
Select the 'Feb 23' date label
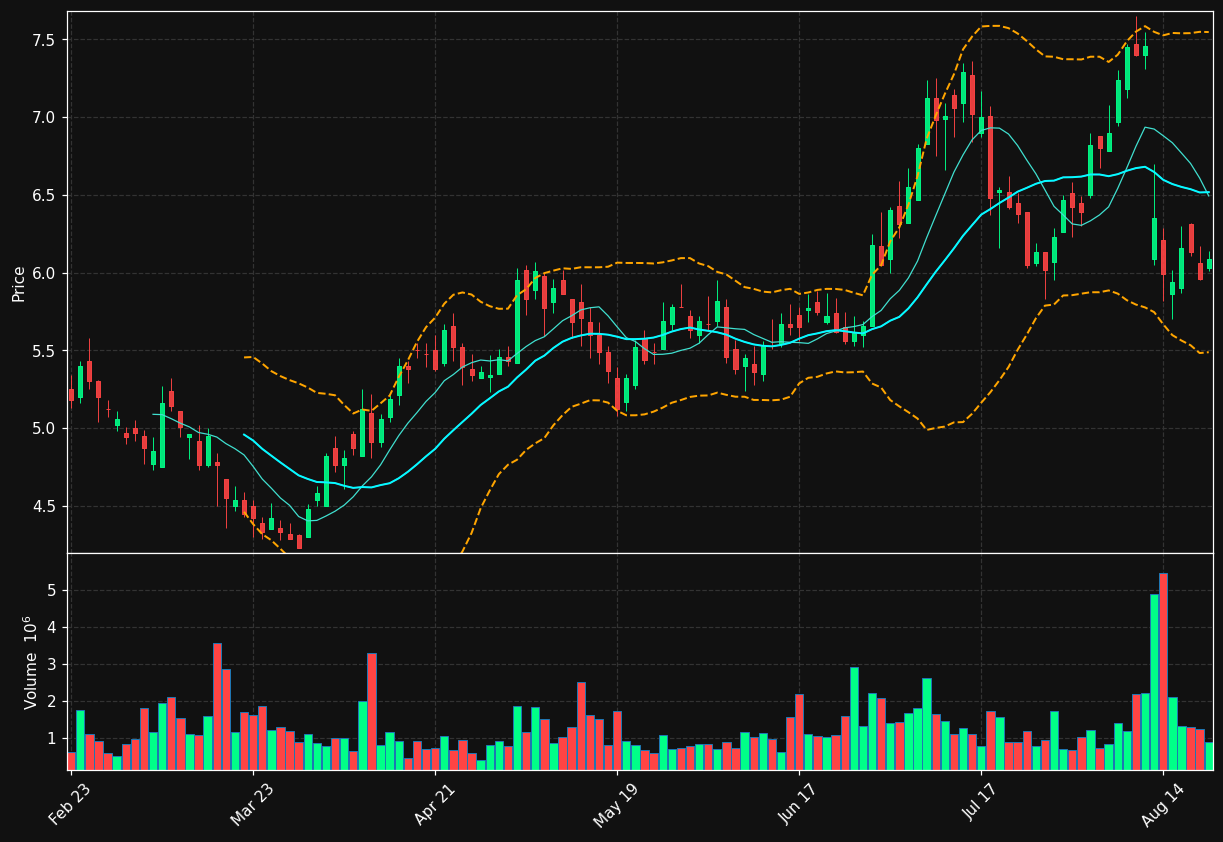(68, 805)
